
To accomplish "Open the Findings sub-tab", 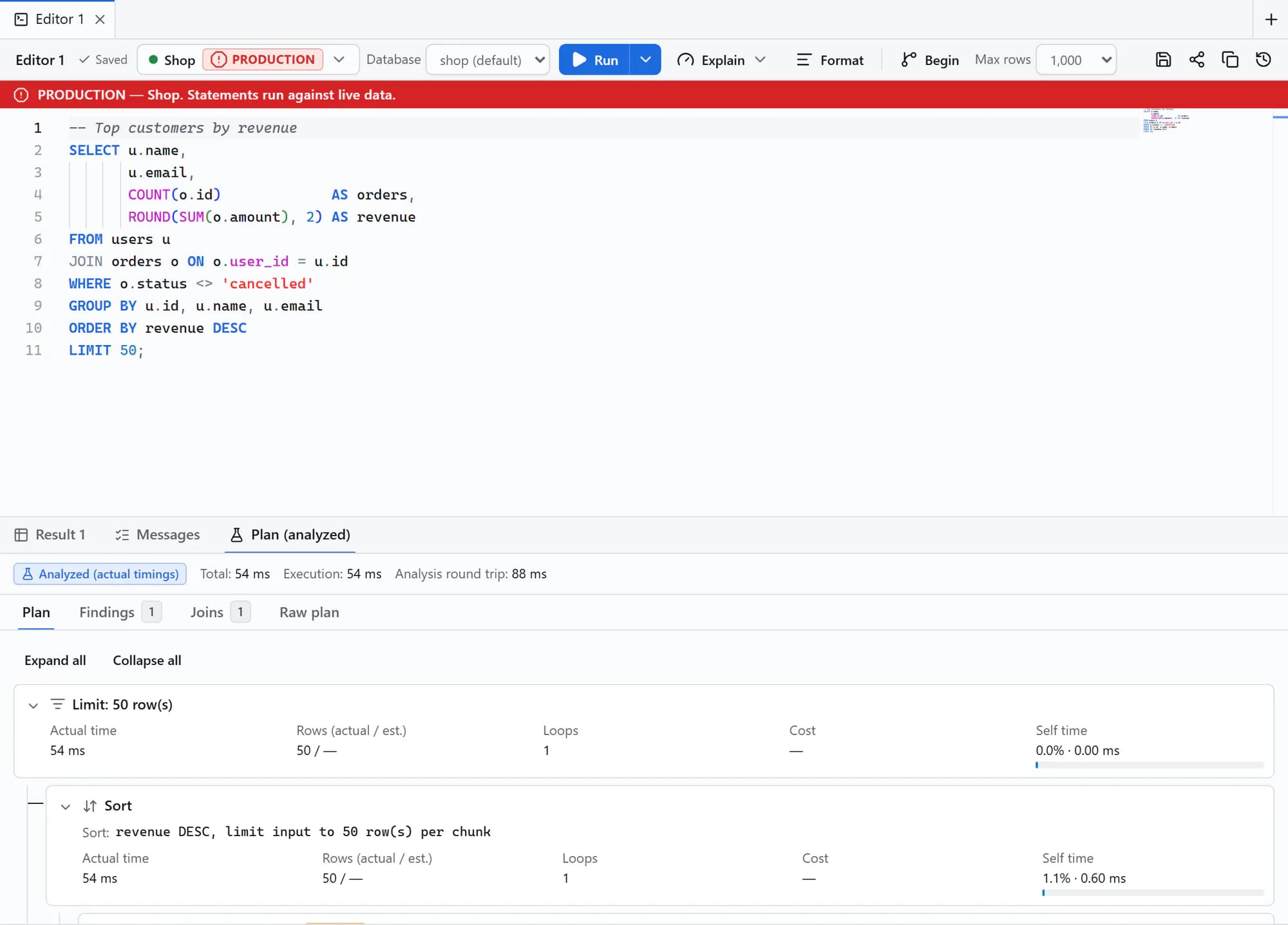I will [120, 612].
